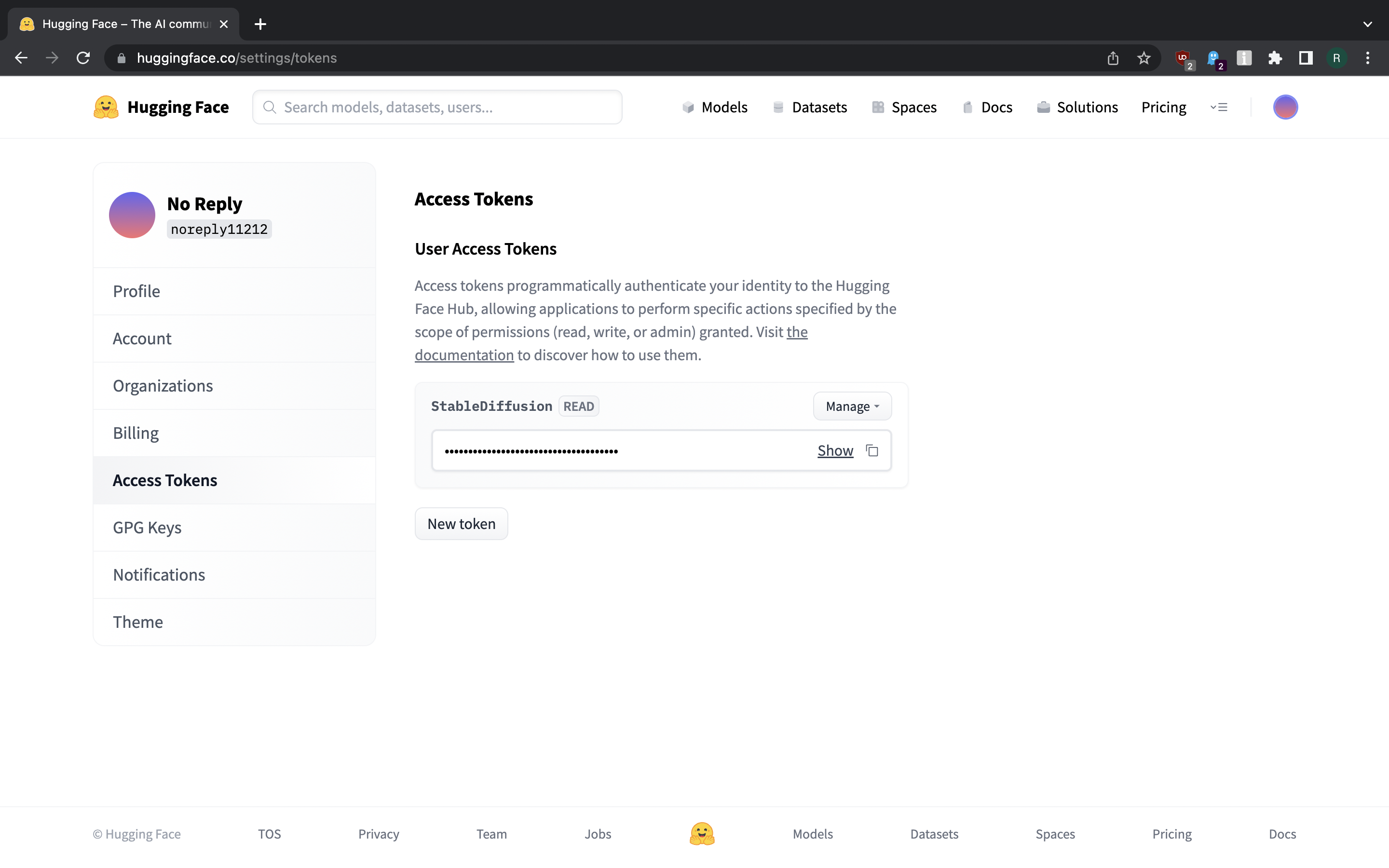Expand the additional navigation menu icon
The width and height of the screenshot is (1389, 868).
click(1219, 108)
